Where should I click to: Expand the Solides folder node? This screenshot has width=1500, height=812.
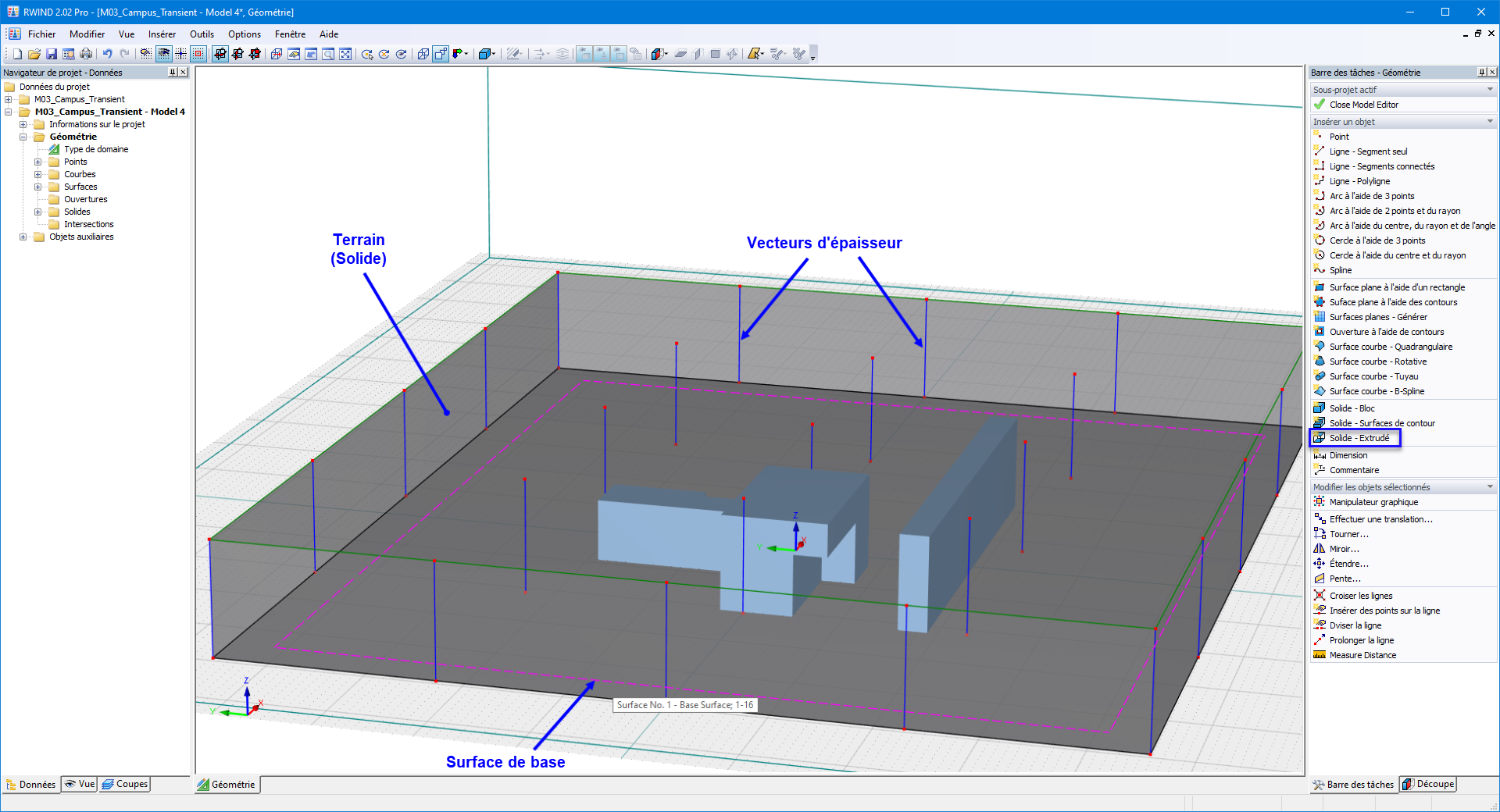(x=38, y=212)
